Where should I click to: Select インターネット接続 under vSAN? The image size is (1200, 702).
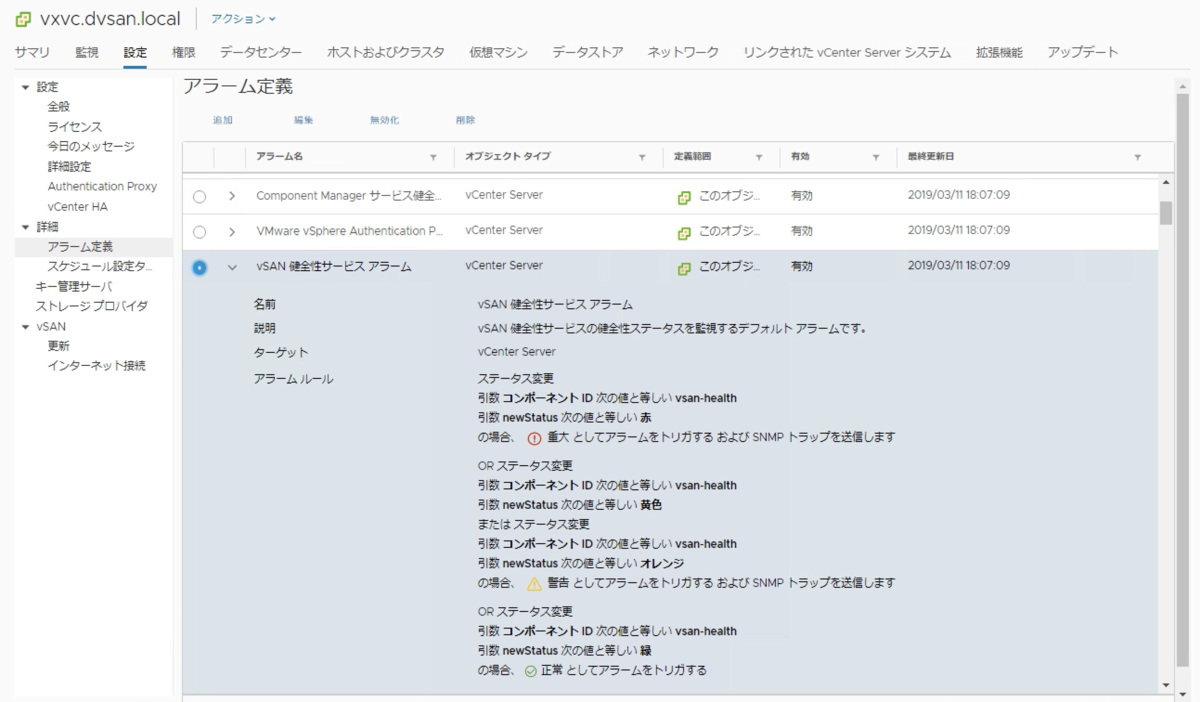(x=96, y=366)
